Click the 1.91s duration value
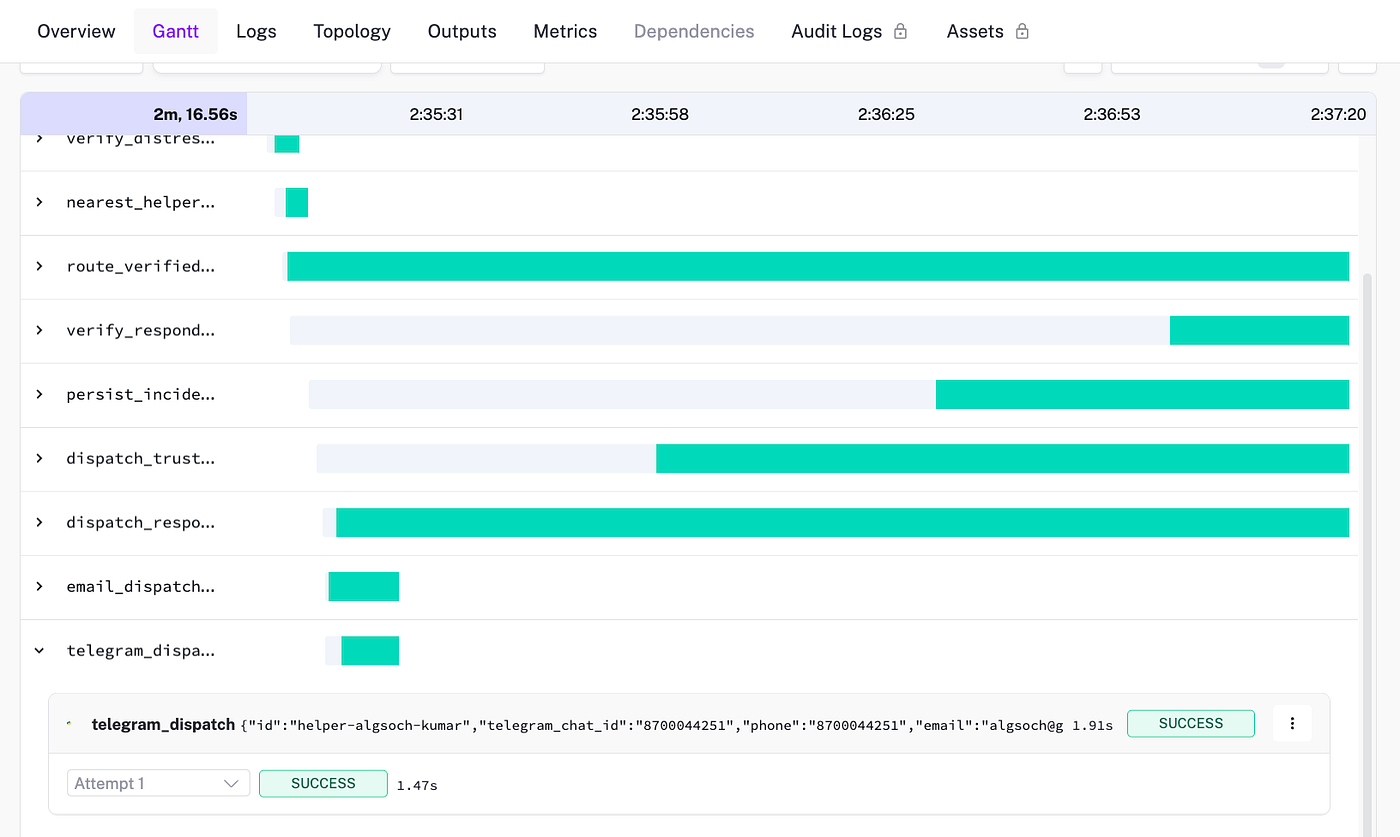The width and height of the screenshot is (1400, 837). (1092, 724)
